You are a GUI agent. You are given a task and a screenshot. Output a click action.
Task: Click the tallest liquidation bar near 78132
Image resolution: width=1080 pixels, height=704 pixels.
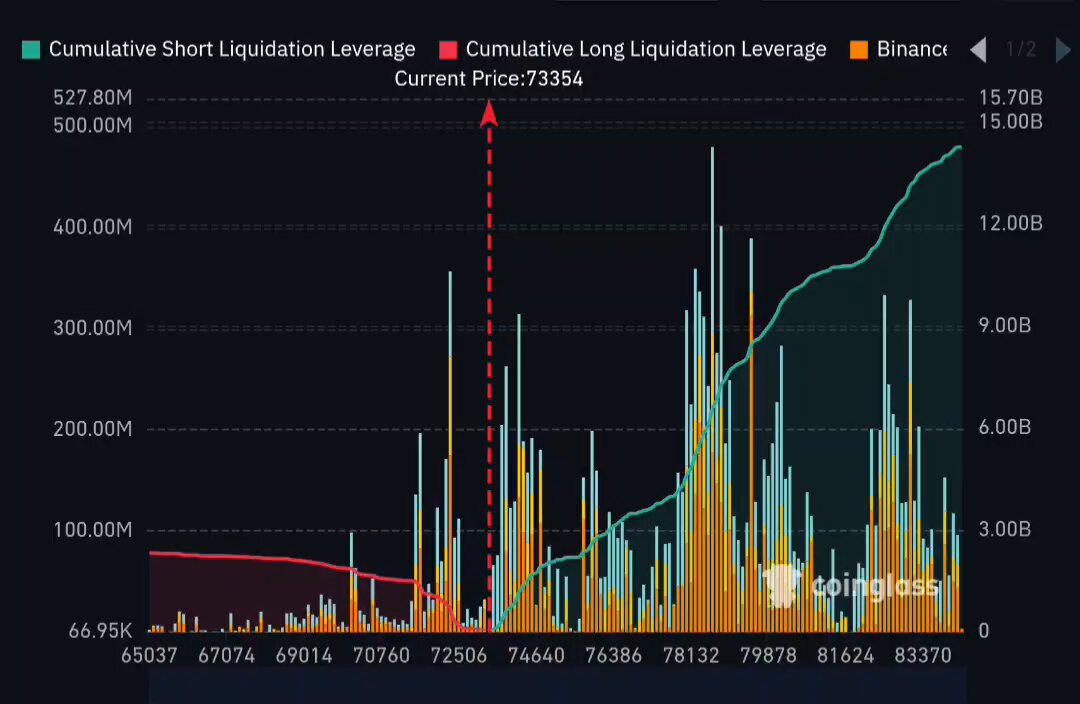(x=712, y=389)
